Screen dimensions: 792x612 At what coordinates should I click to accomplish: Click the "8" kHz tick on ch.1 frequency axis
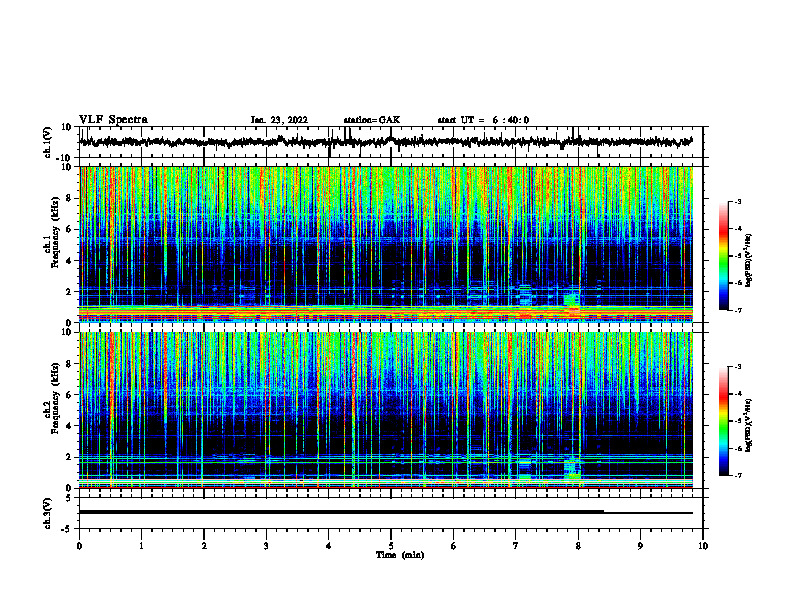click(x=70, y=198)
